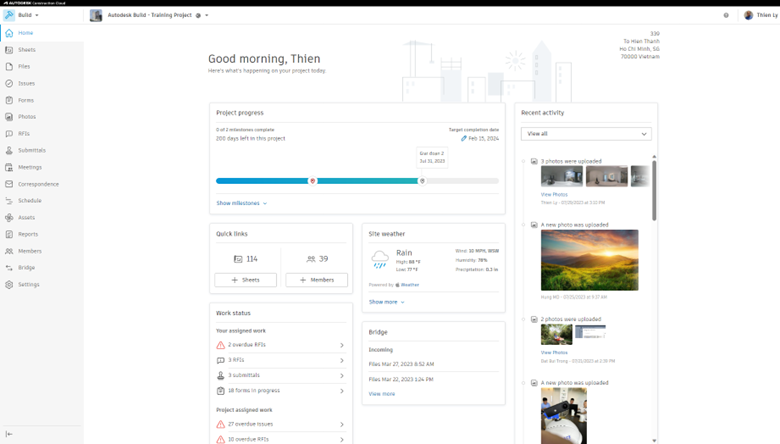Click the first milestone marker on progress bar
The image size is (780, 444).
[x=313, y=181]
